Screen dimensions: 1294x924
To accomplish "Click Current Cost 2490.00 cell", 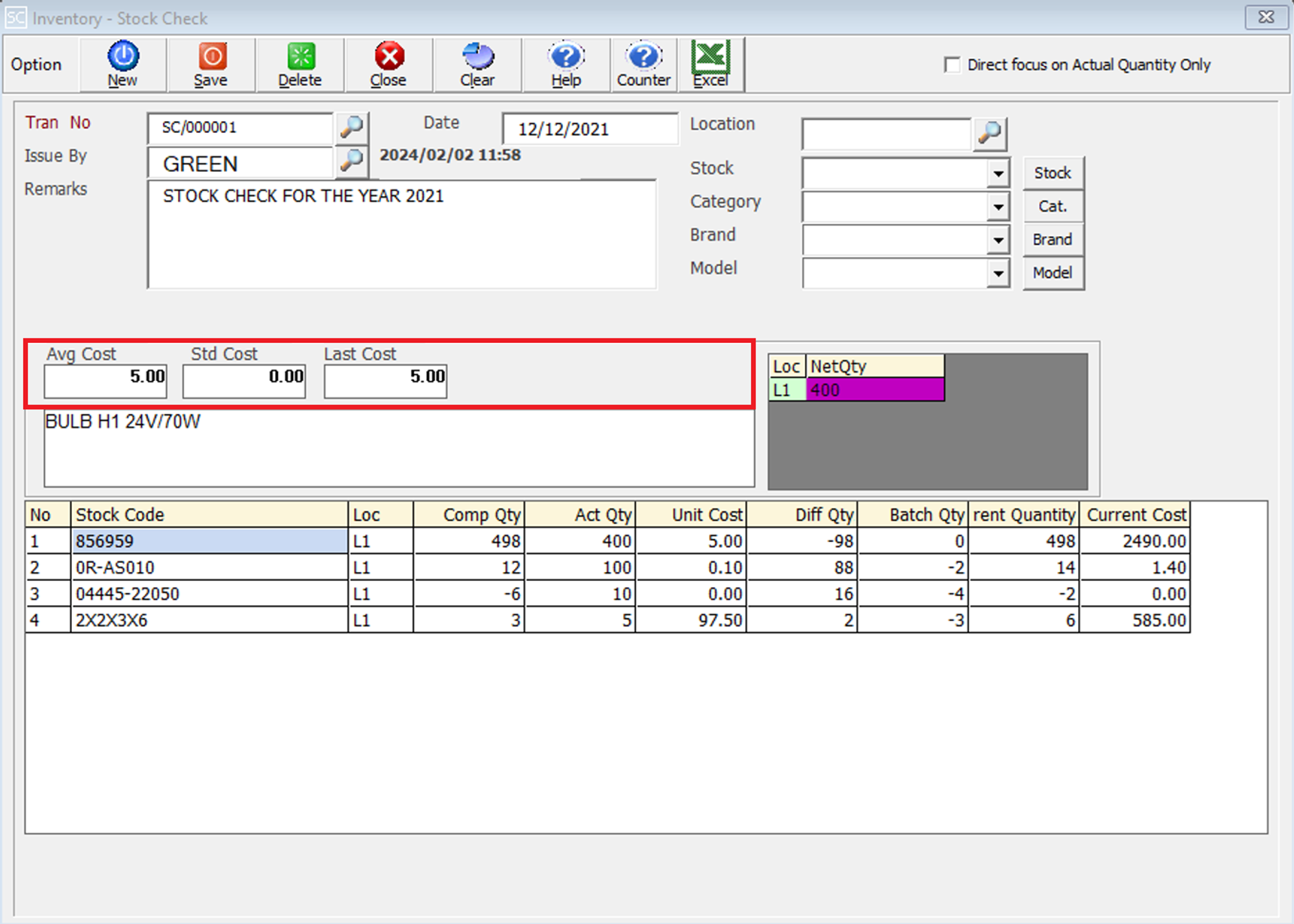I will point(1135,541).
